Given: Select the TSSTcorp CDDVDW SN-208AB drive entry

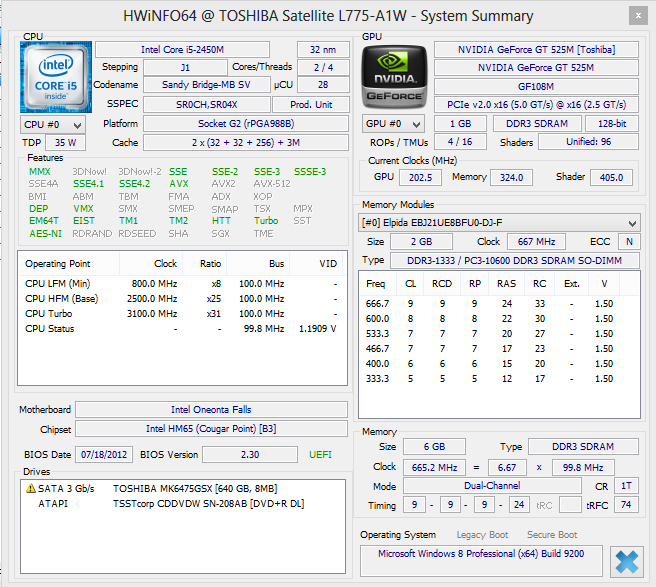Looking at the screenshot, I should [182, 503].
